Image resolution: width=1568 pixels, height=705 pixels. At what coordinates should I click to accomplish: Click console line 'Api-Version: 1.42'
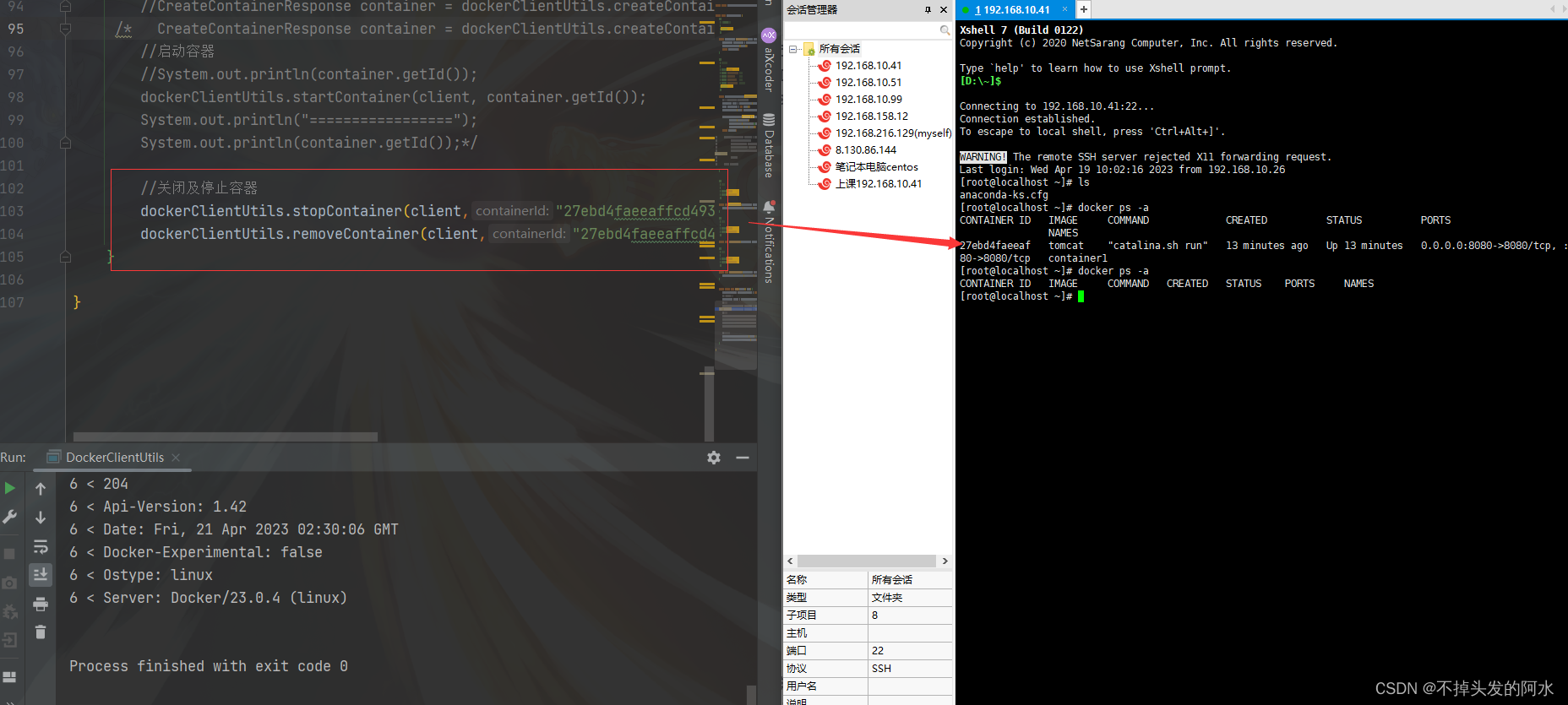(x=175, y=507)
